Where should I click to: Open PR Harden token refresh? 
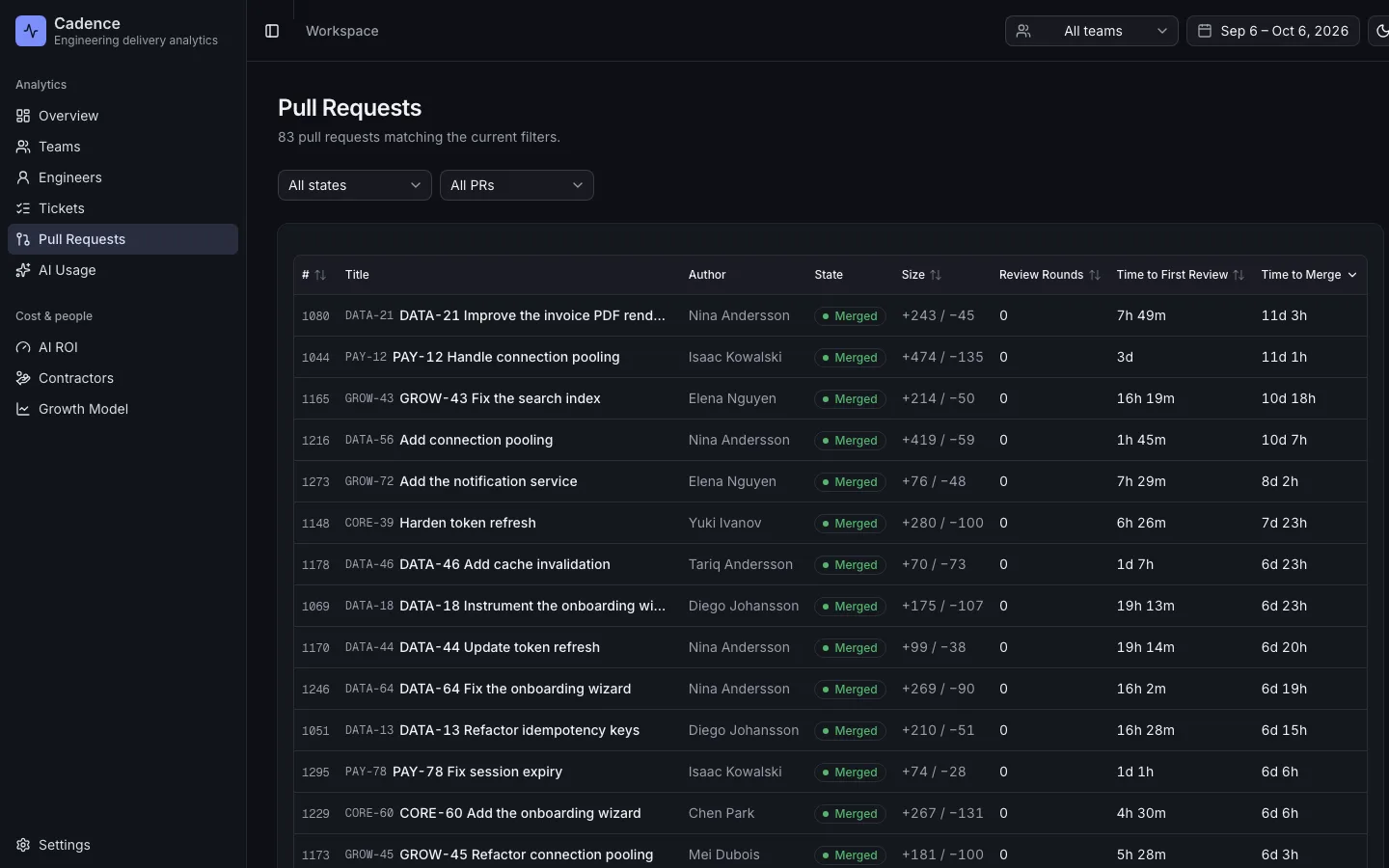(468, 523)
